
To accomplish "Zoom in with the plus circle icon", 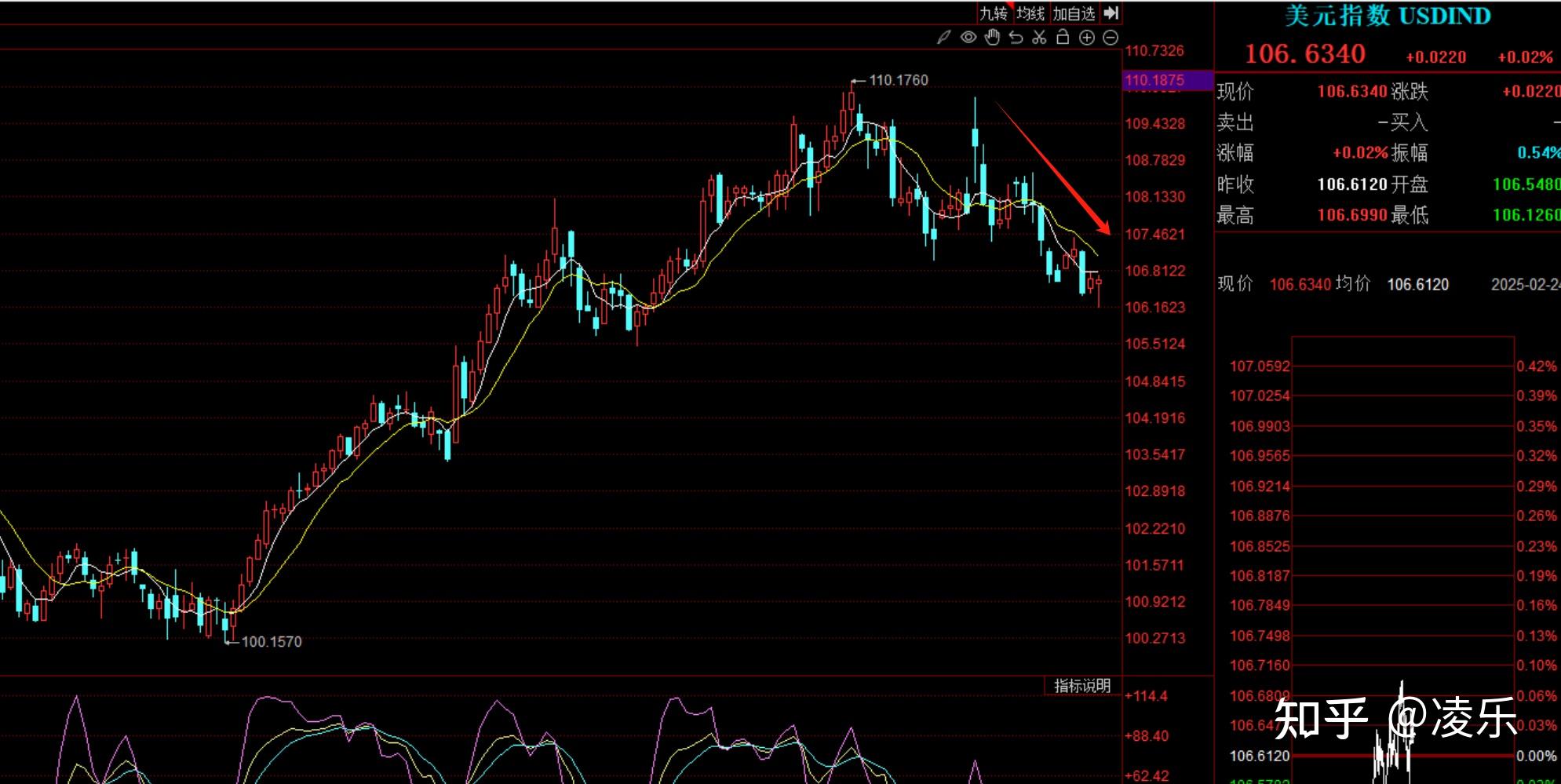I will click(1087, 38).
